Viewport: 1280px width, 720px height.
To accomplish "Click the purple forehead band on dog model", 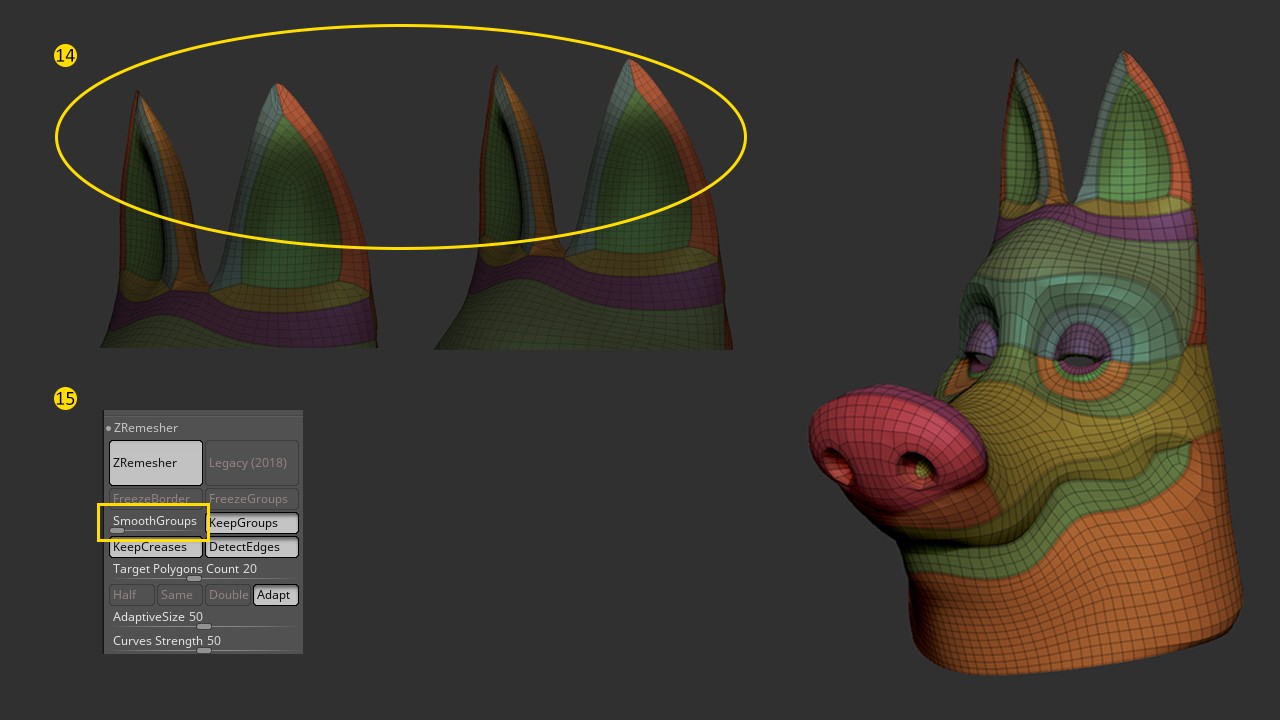I will [1100, 223].
